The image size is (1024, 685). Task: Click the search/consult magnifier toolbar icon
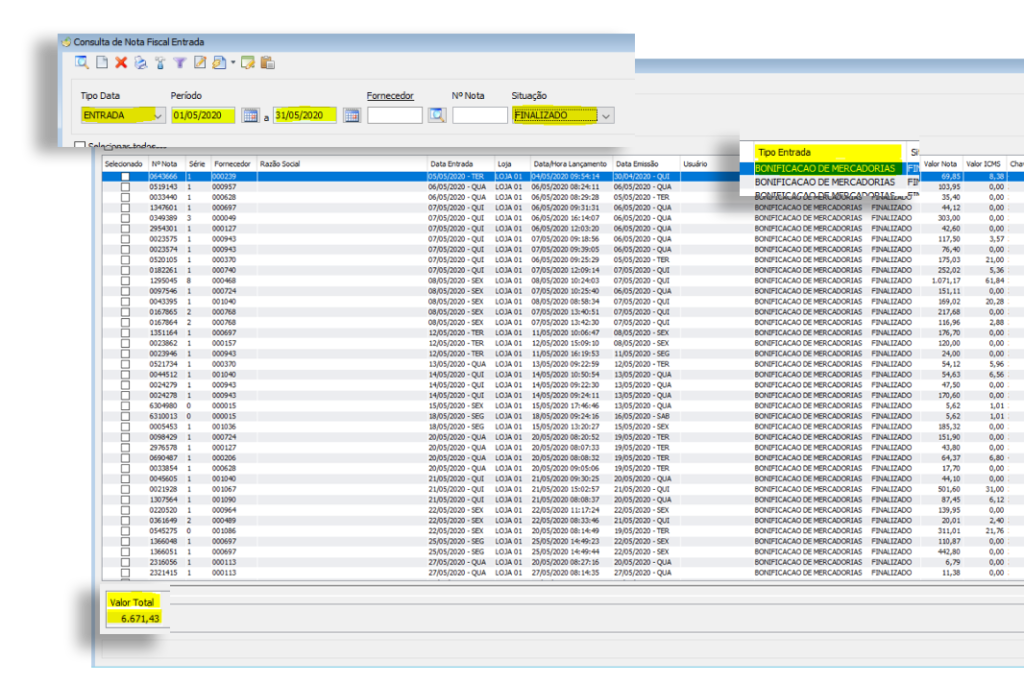(82, 63)
